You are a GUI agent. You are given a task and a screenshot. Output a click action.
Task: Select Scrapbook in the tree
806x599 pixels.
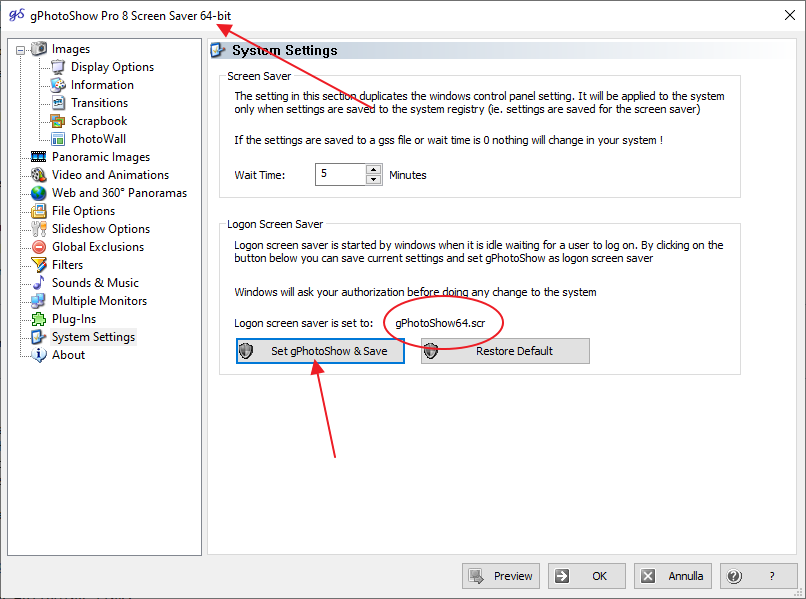coord(99,121)
